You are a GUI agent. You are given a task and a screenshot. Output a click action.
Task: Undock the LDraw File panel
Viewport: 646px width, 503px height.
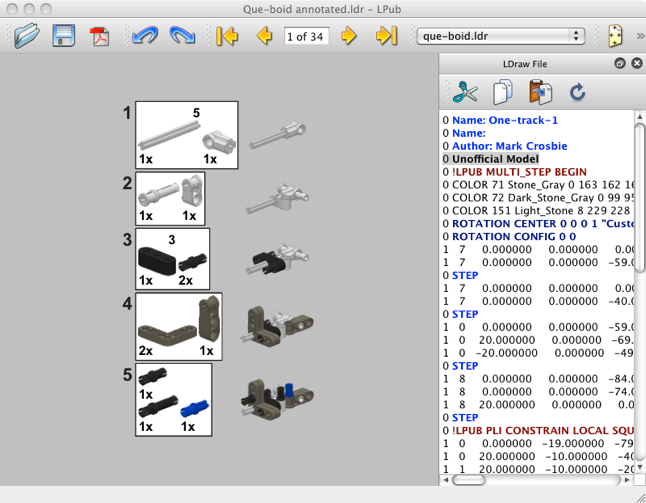(x=620, y=64)
